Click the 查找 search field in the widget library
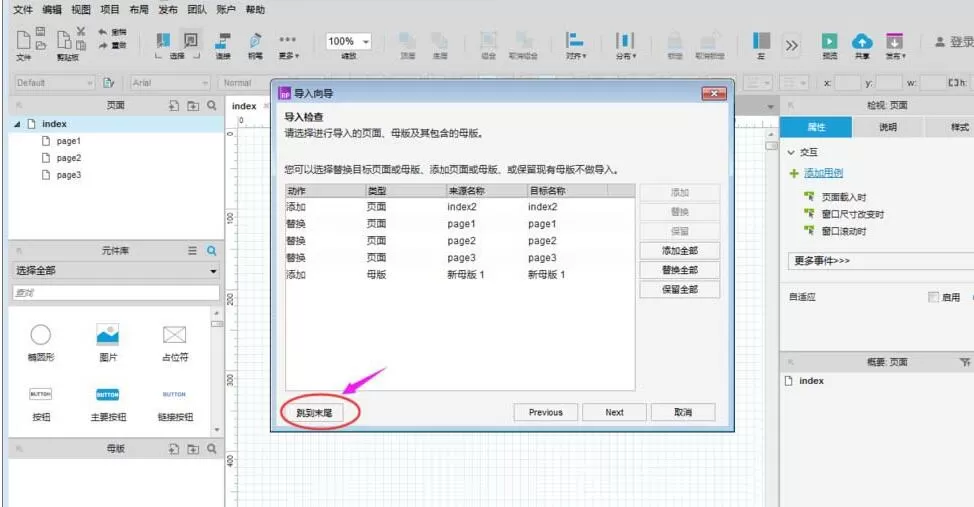Image resolution: width=974 pixels, height=507 pixels. point(116,293)
